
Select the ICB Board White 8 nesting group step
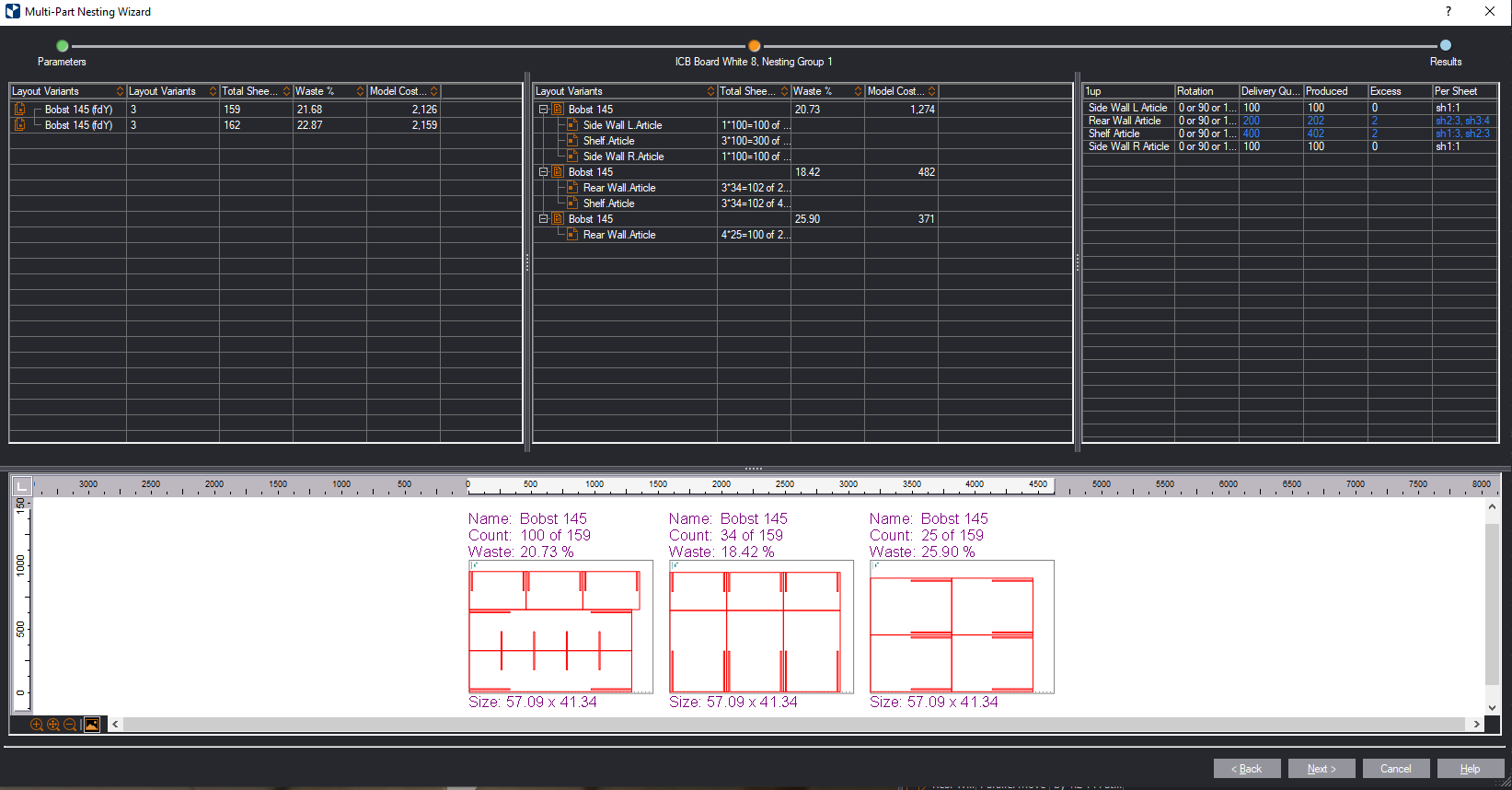pyautogui.click(x=754, y=45)
